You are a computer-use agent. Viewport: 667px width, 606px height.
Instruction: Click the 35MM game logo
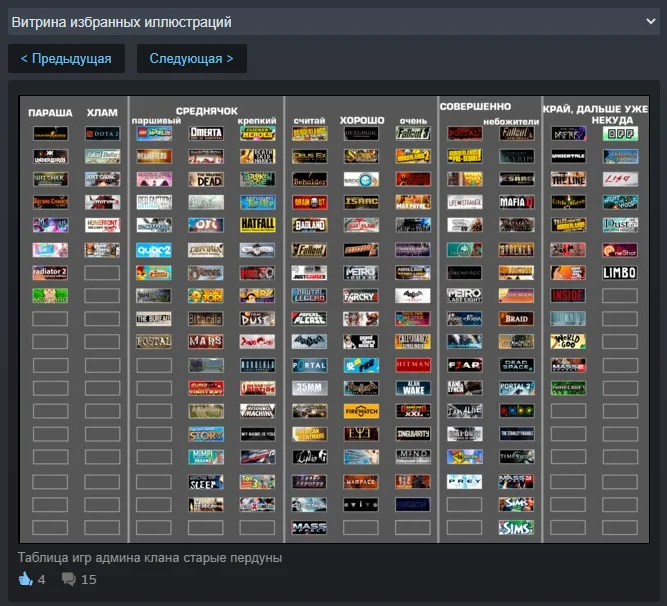(310, 388)
